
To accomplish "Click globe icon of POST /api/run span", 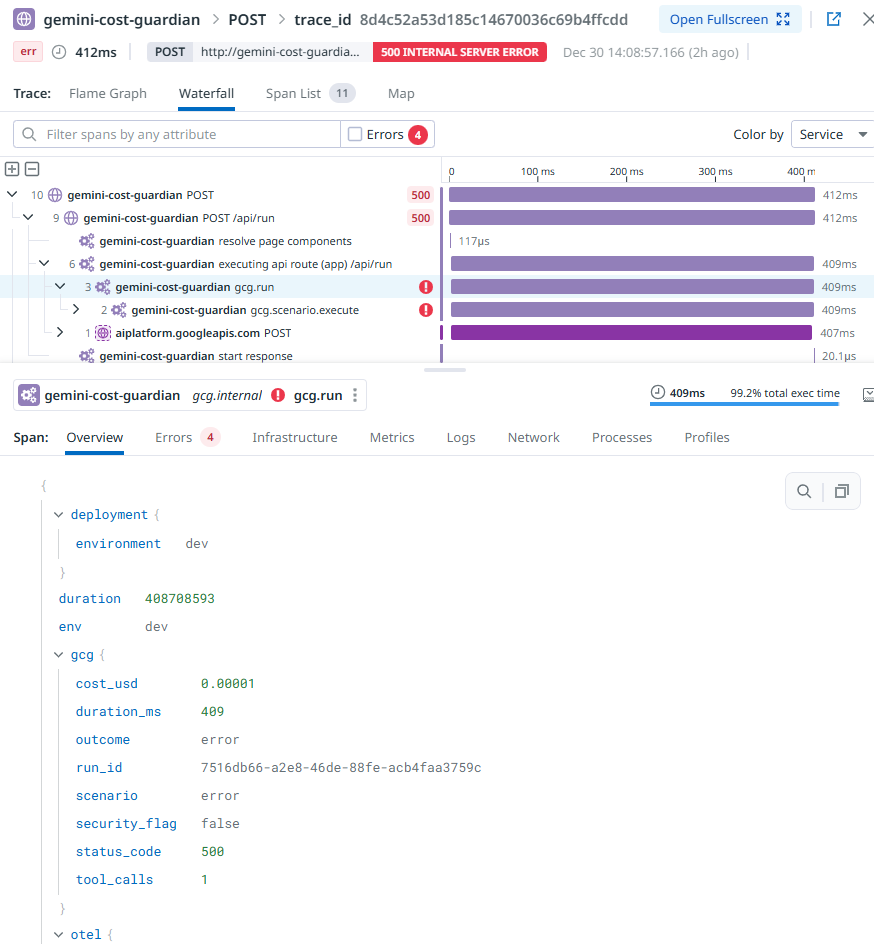I will pos(71,218).
